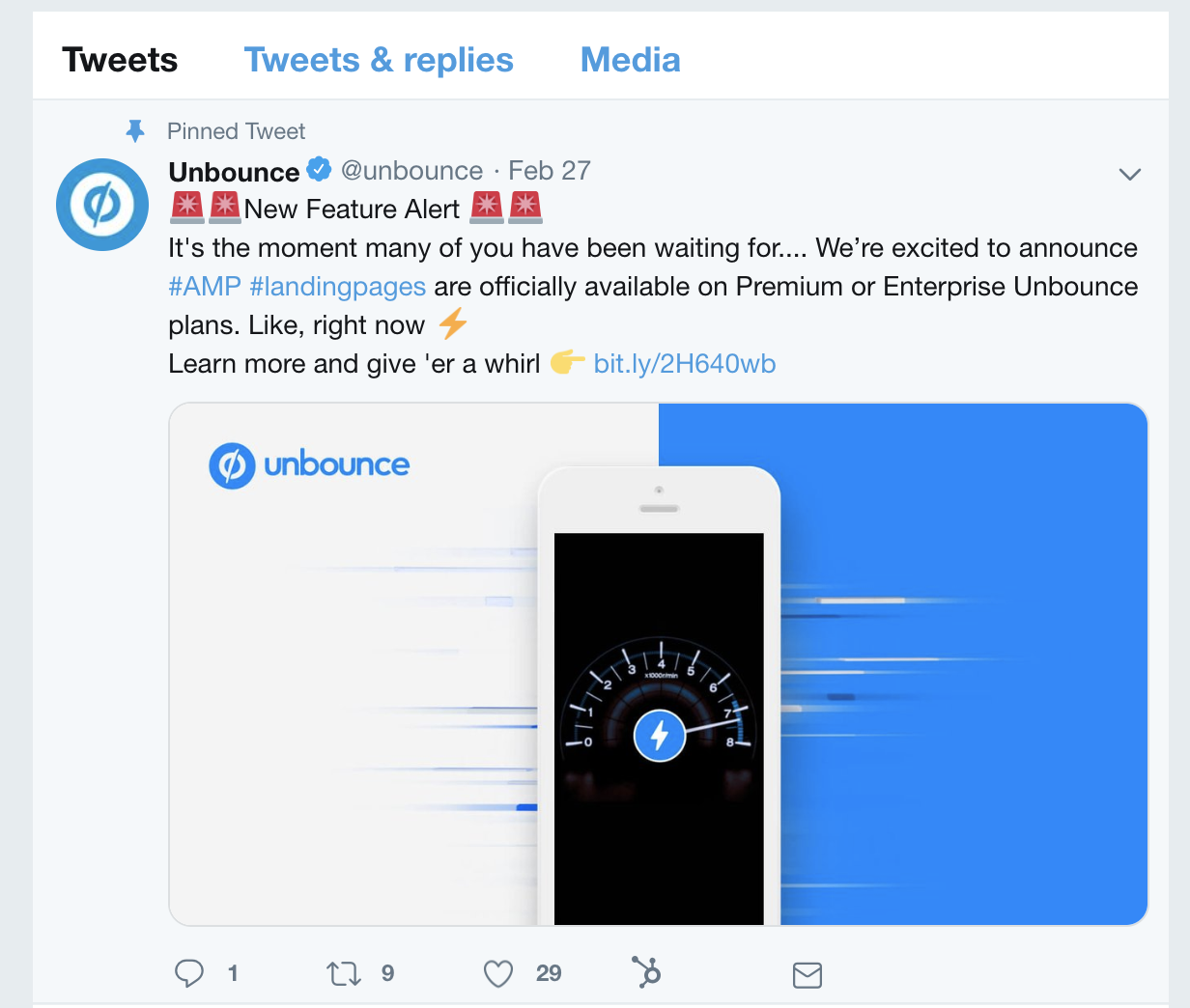Retweet the Unbounce pinned tweet

pyautogui.click(x=344, y=973)
